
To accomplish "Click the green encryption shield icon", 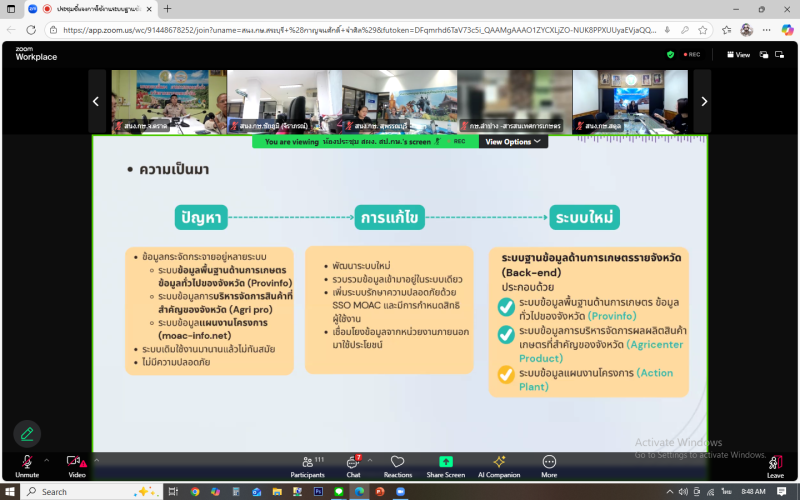I will [670, 54].
